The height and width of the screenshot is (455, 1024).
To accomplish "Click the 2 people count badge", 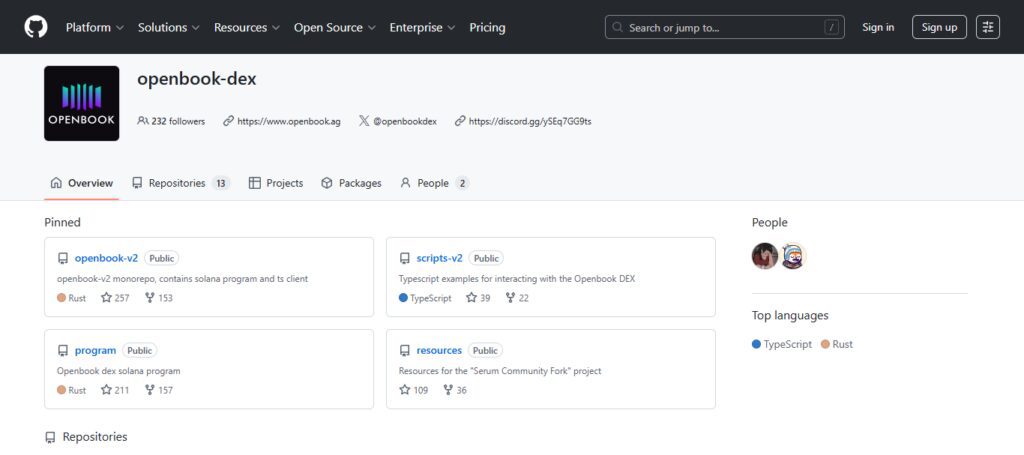I will (x=462, y=183).
